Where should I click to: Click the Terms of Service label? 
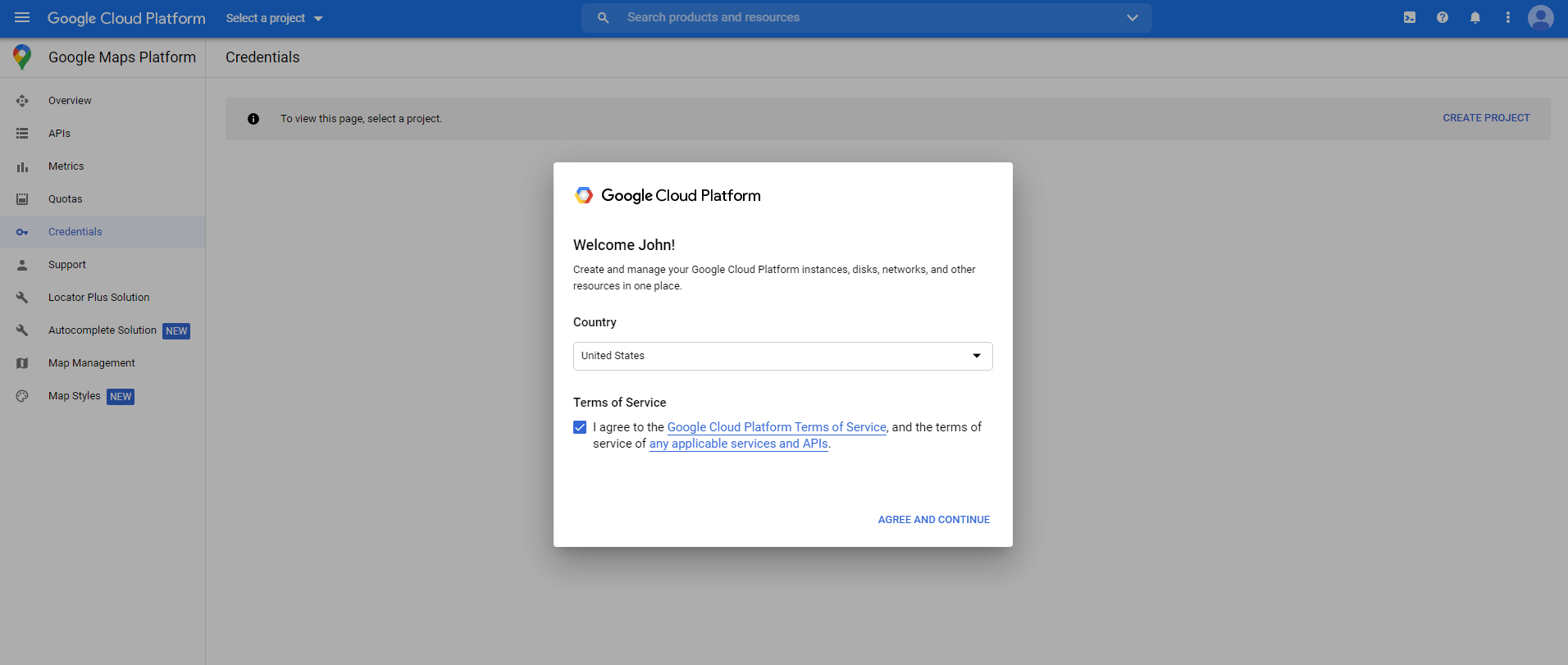coord(619,403)
